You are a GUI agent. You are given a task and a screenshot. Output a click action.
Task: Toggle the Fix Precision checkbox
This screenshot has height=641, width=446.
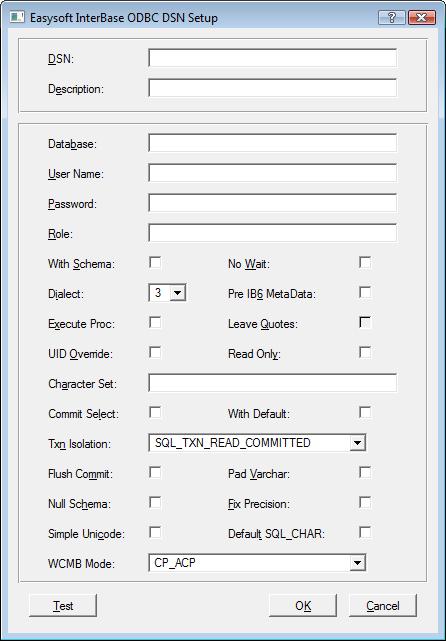pos(365,502)
